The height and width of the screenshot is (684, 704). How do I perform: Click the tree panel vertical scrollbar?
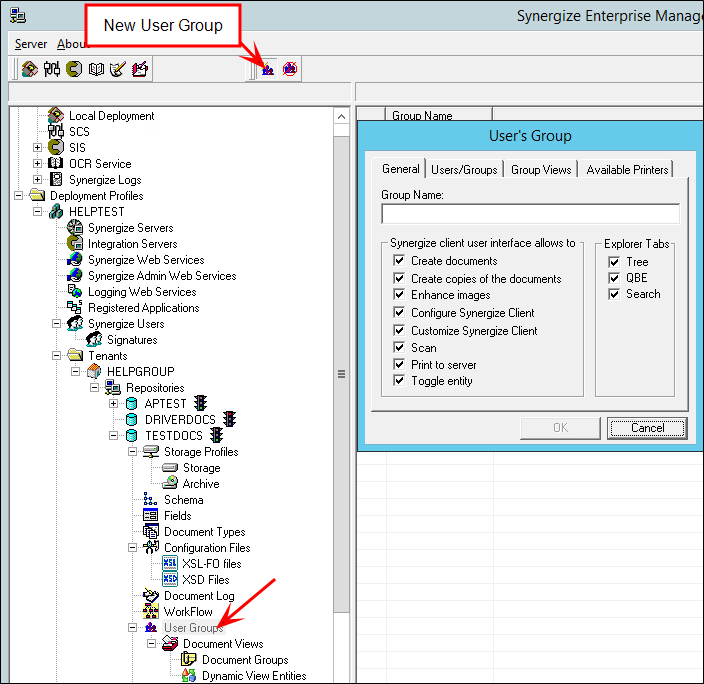click(x=341, y=373)
